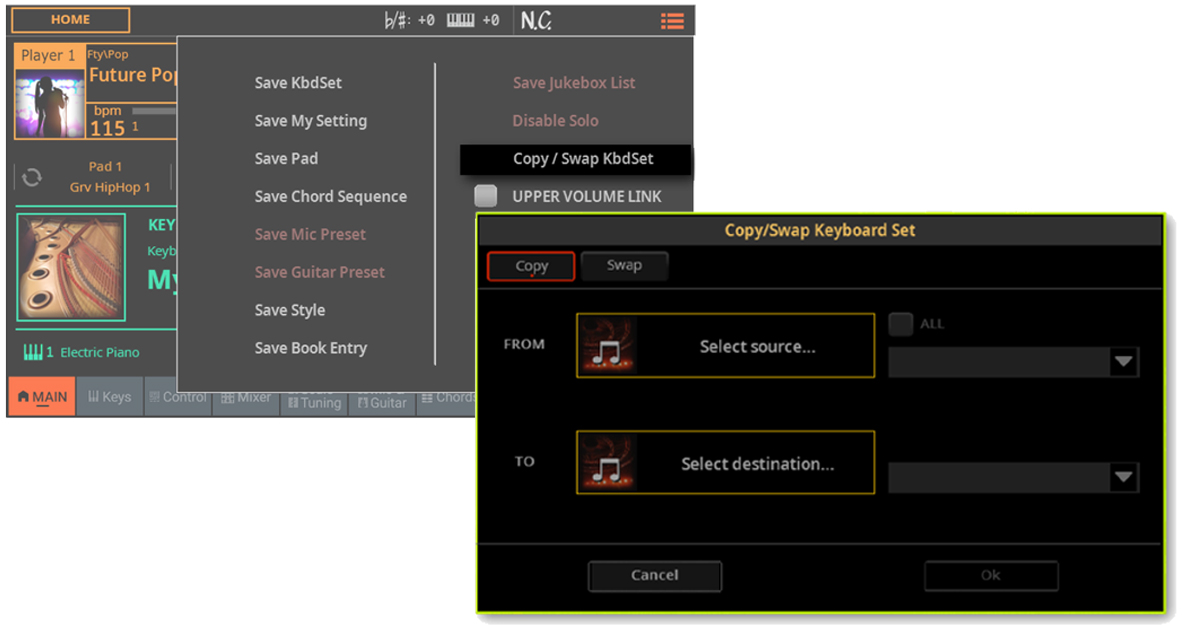Open the Control tab
The image size is (1200, 630).
pyautogui.click(x=178, y=397)
